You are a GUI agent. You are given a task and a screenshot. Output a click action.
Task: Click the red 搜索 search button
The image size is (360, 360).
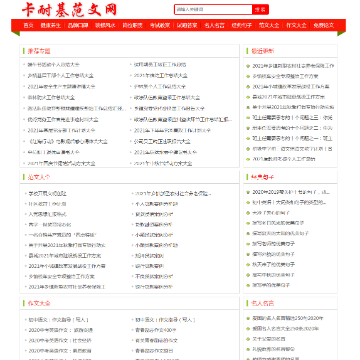[x=260, y=10]
